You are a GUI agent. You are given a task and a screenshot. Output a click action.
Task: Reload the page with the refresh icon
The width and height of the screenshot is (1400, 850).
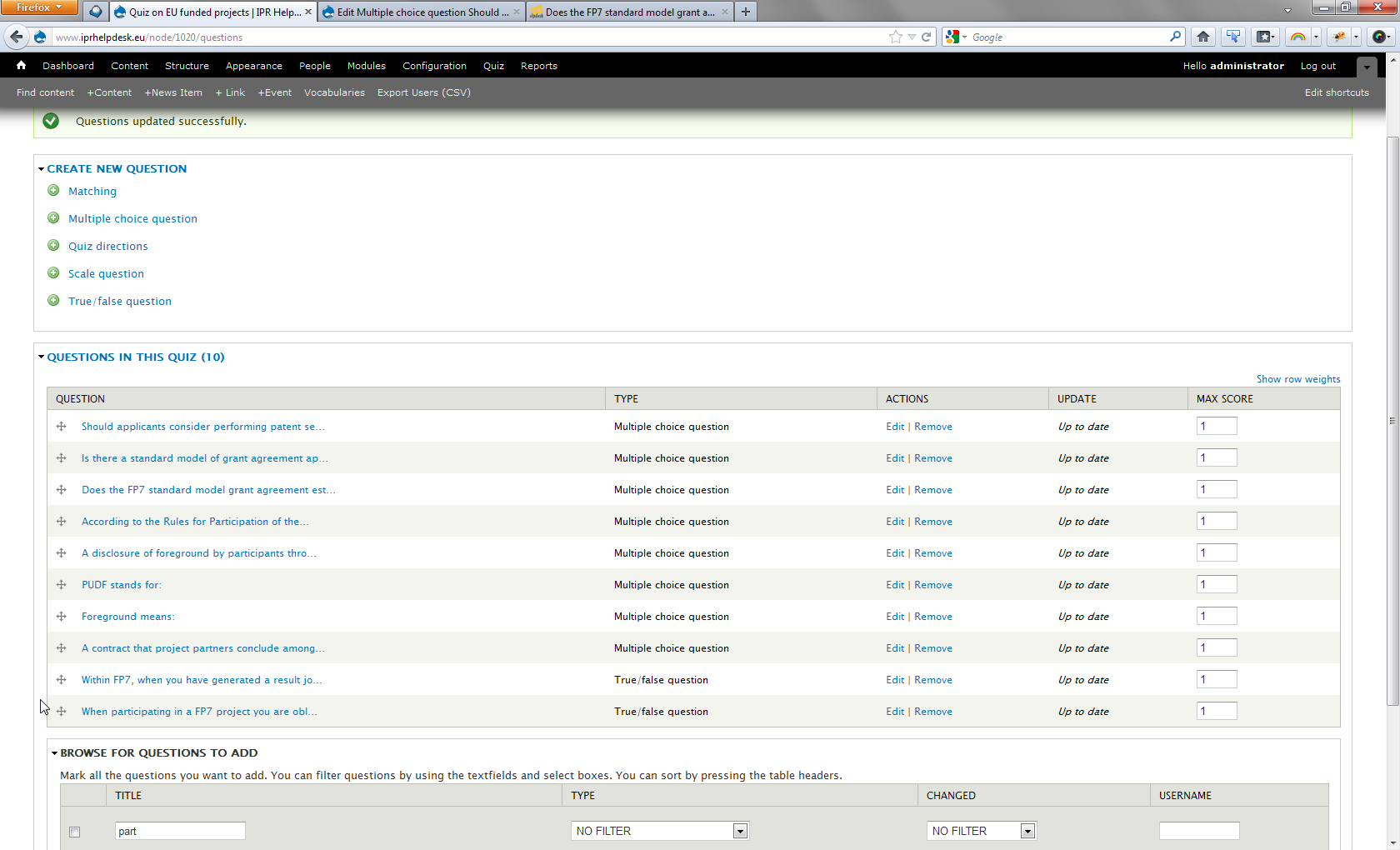coord(926,37)
